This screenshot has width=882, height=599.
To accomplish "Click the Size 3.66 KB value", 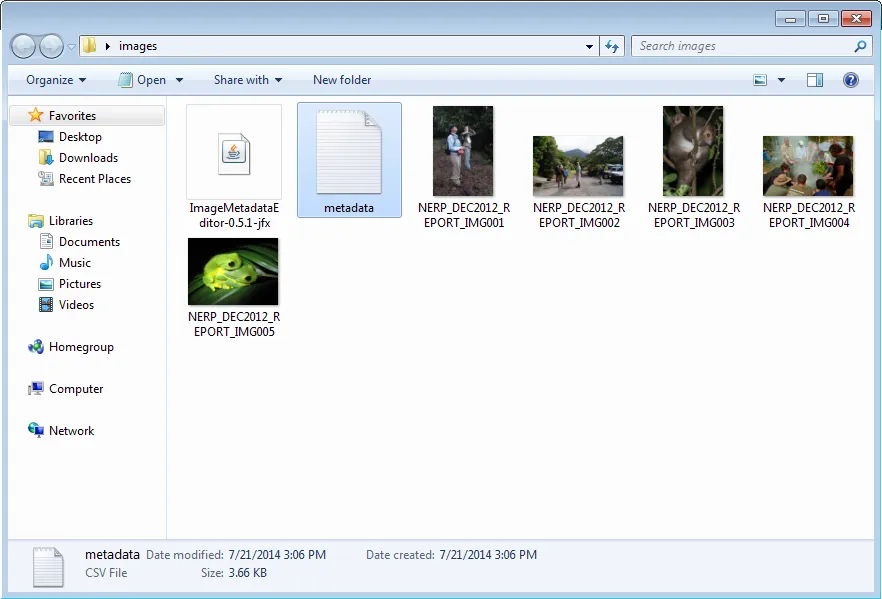I will click(x=248, y=573).
